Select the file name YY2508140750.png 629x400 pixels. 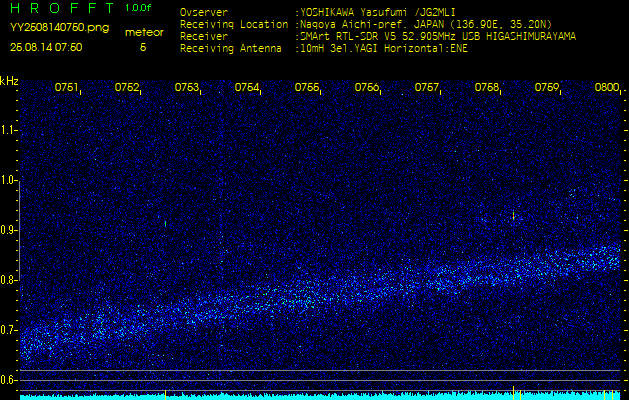tap(59, 28)
